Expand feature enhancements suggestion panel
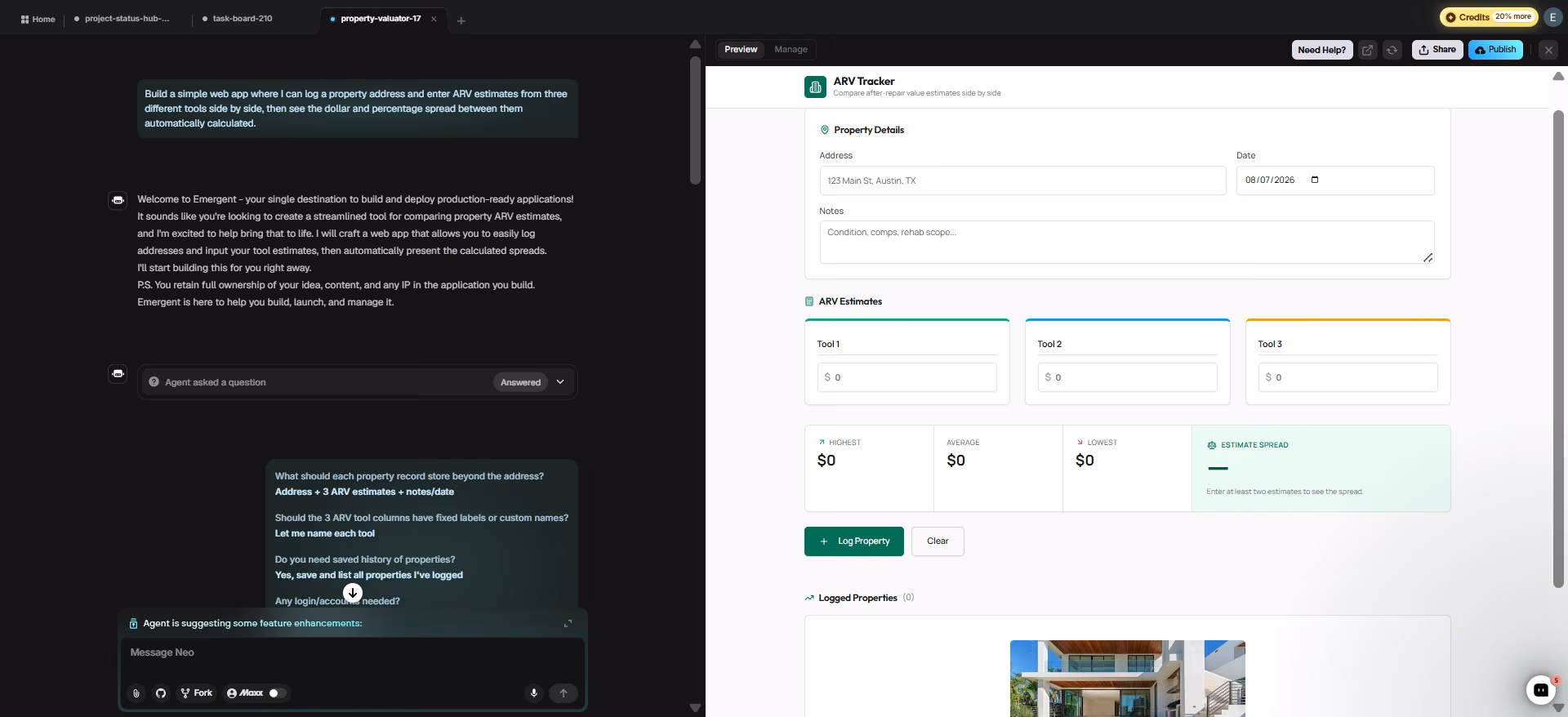Image resolution: width=1568 pixels, height=717 pixels. click(x=568, y=623)
